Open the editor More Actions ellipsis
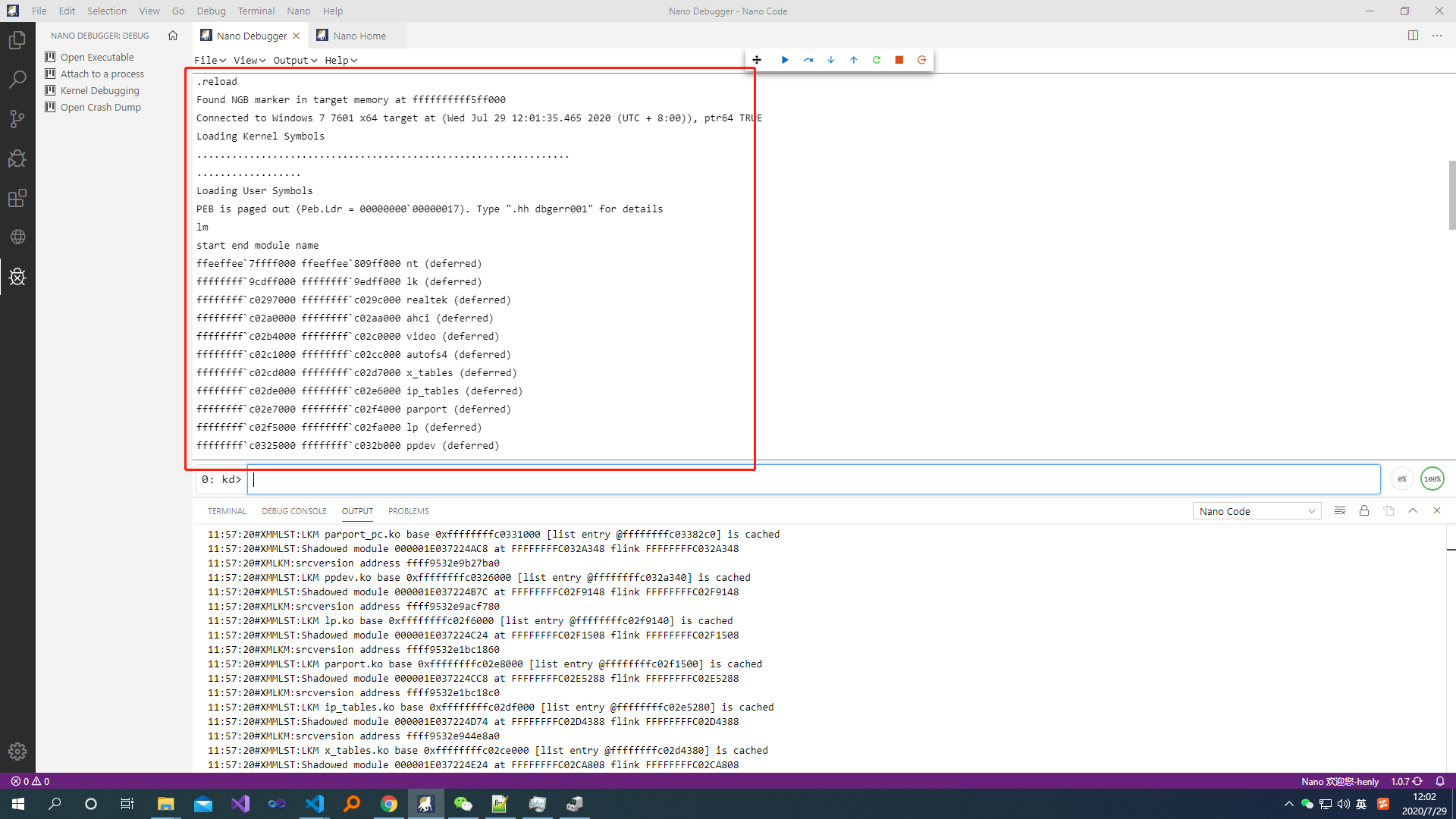 (1437, 36)
